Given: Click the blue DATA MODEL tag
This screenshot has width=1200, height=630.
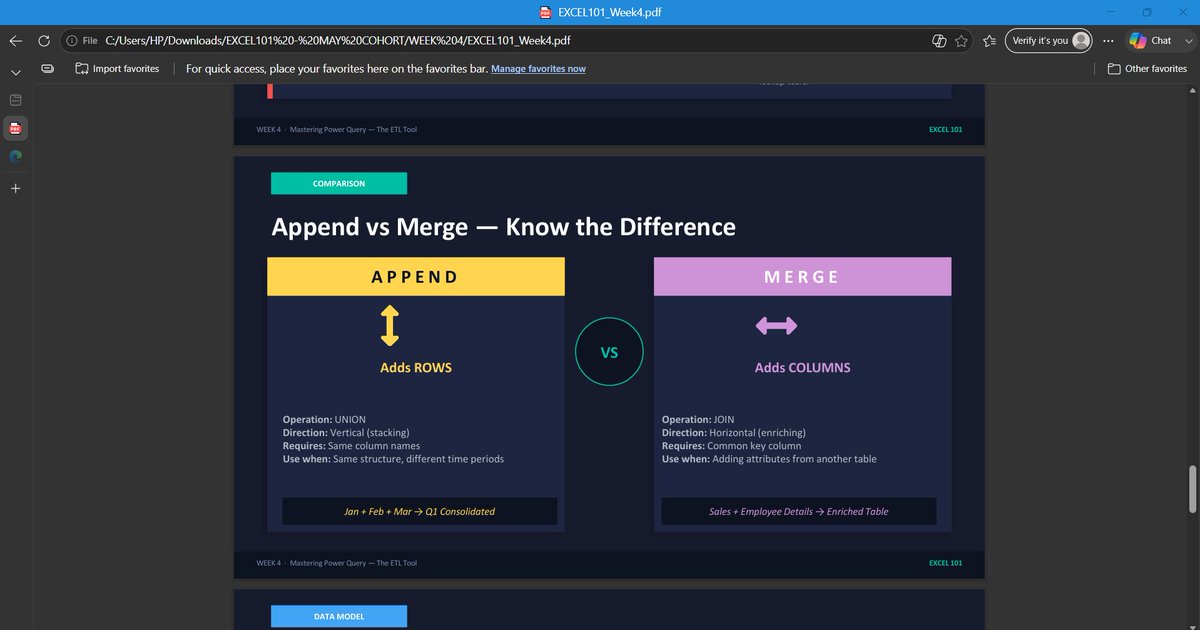Looking at the screenshot, I should 339,616.
